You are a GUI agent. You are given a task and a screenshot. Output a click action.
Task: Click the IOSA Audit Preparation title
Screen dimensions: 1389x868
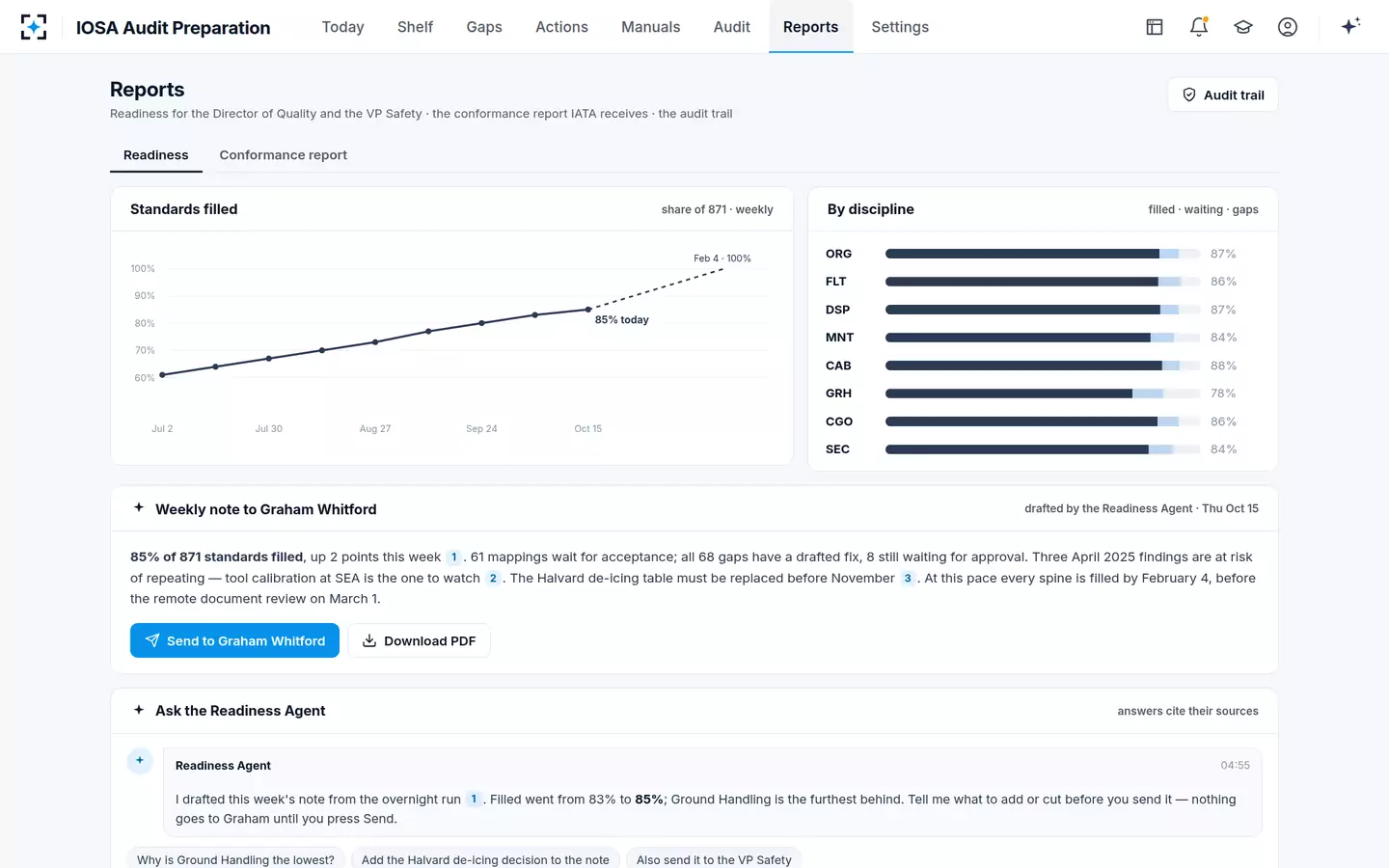[174, 27]
